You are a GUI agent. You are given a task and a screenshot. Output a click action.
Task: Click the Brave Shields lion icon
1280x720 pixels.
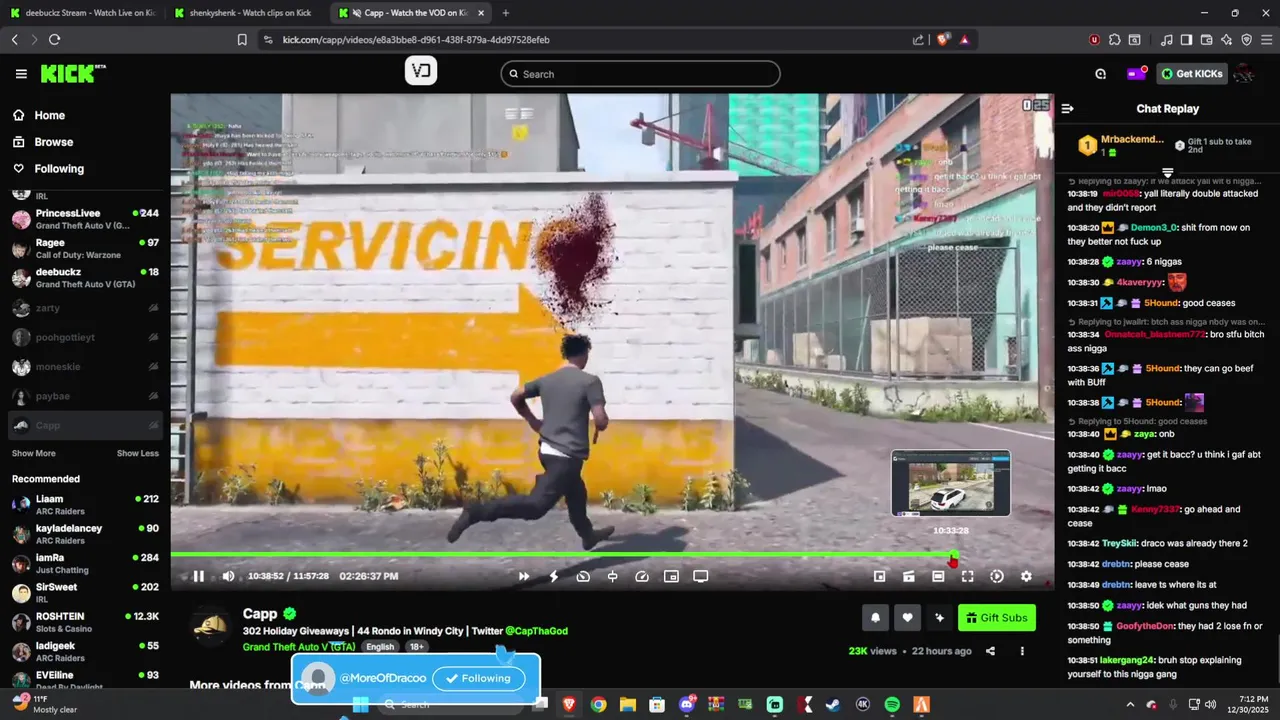(x=943, y=40)
